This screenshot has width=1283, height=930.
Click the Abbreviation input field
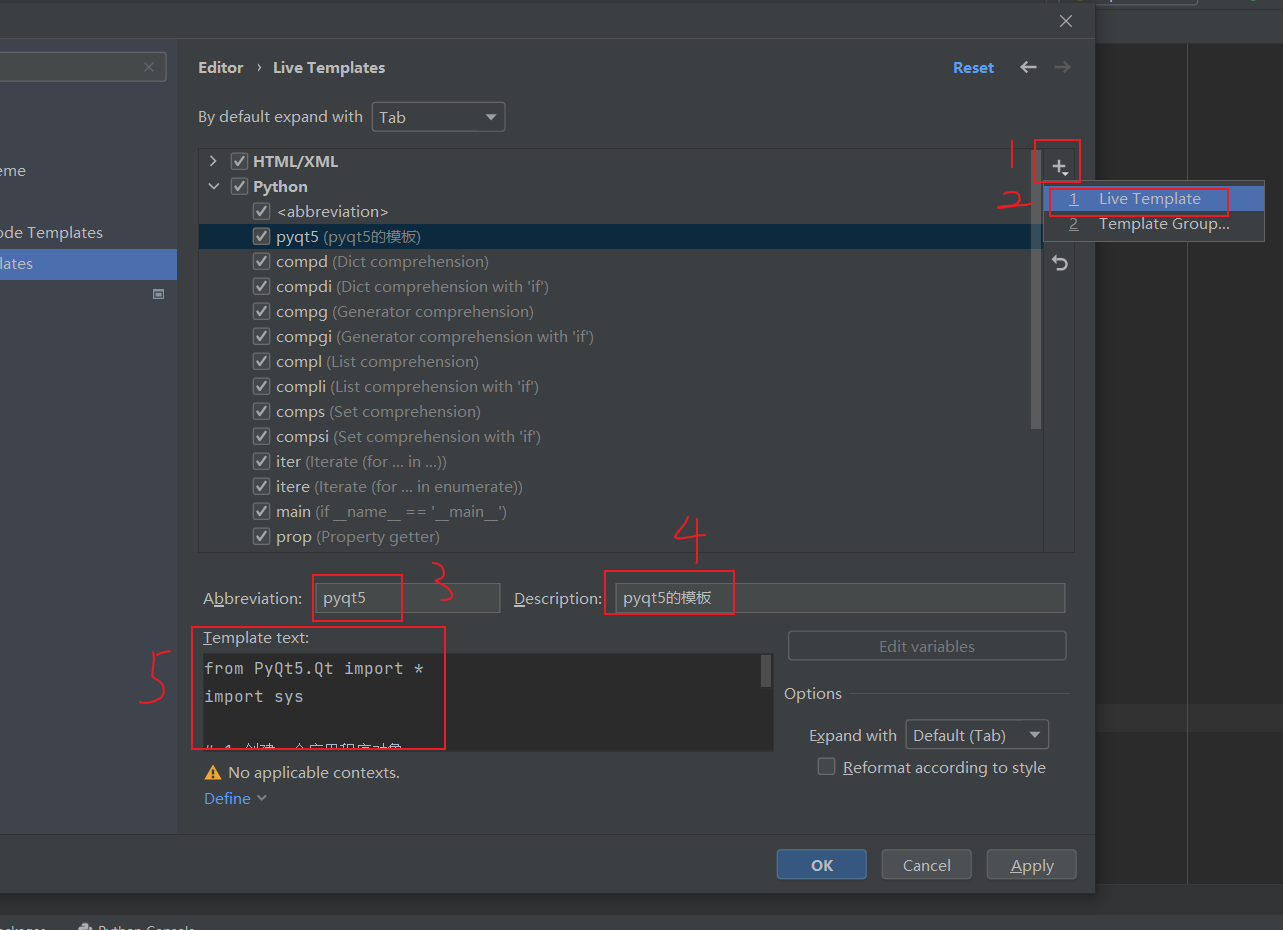point(407,598)
